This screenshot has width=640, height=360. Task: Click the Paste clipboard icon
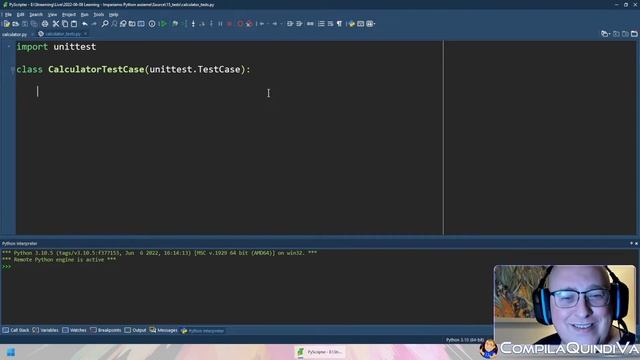coord(74,24)
